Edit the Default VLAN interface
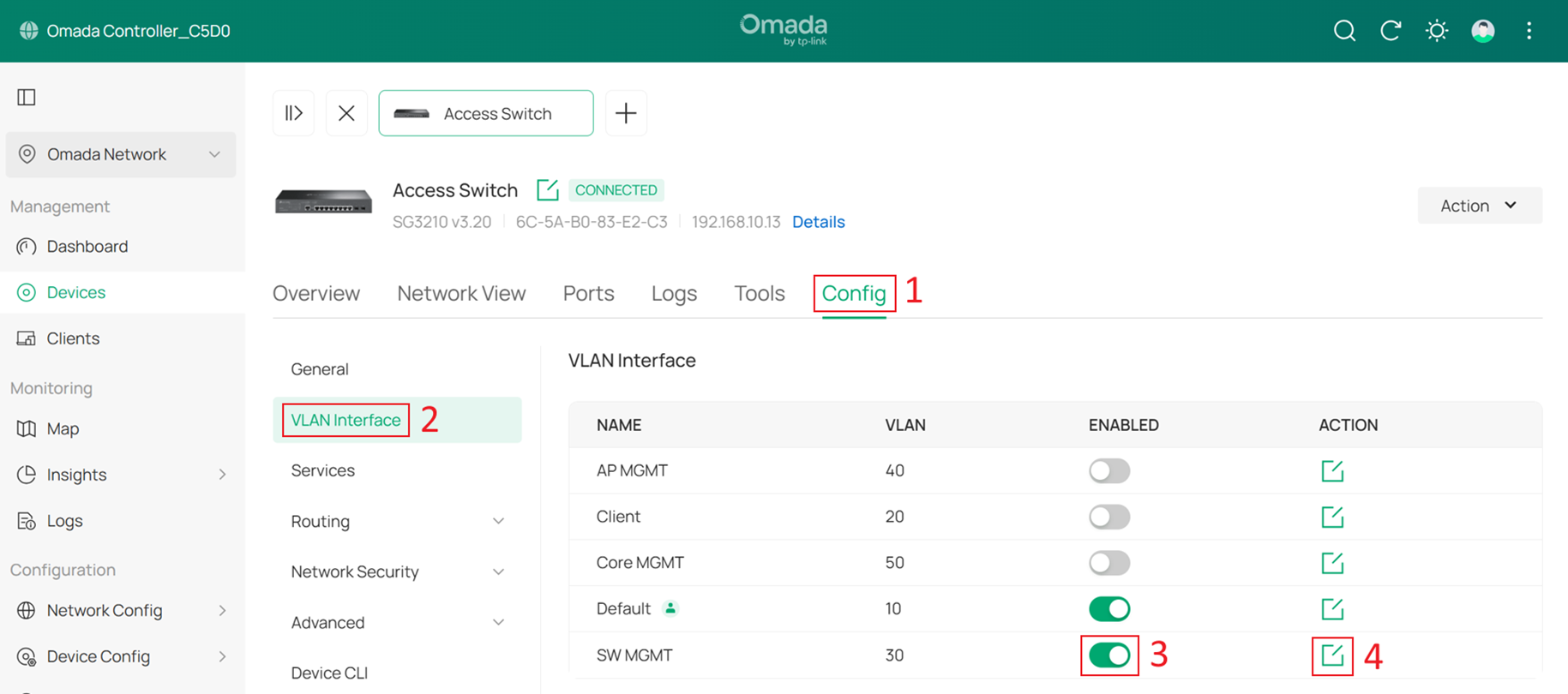Image resolution: width=1568 pixels, height=694 pixels. point(1332,608)
